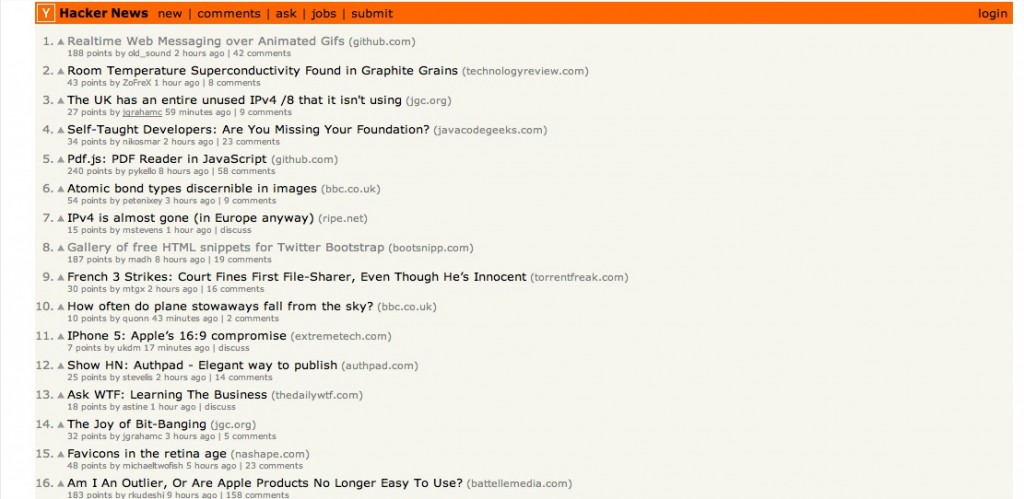Upvote 'Realtime Web Messaging over Animated Gifs'

(61, 42)
